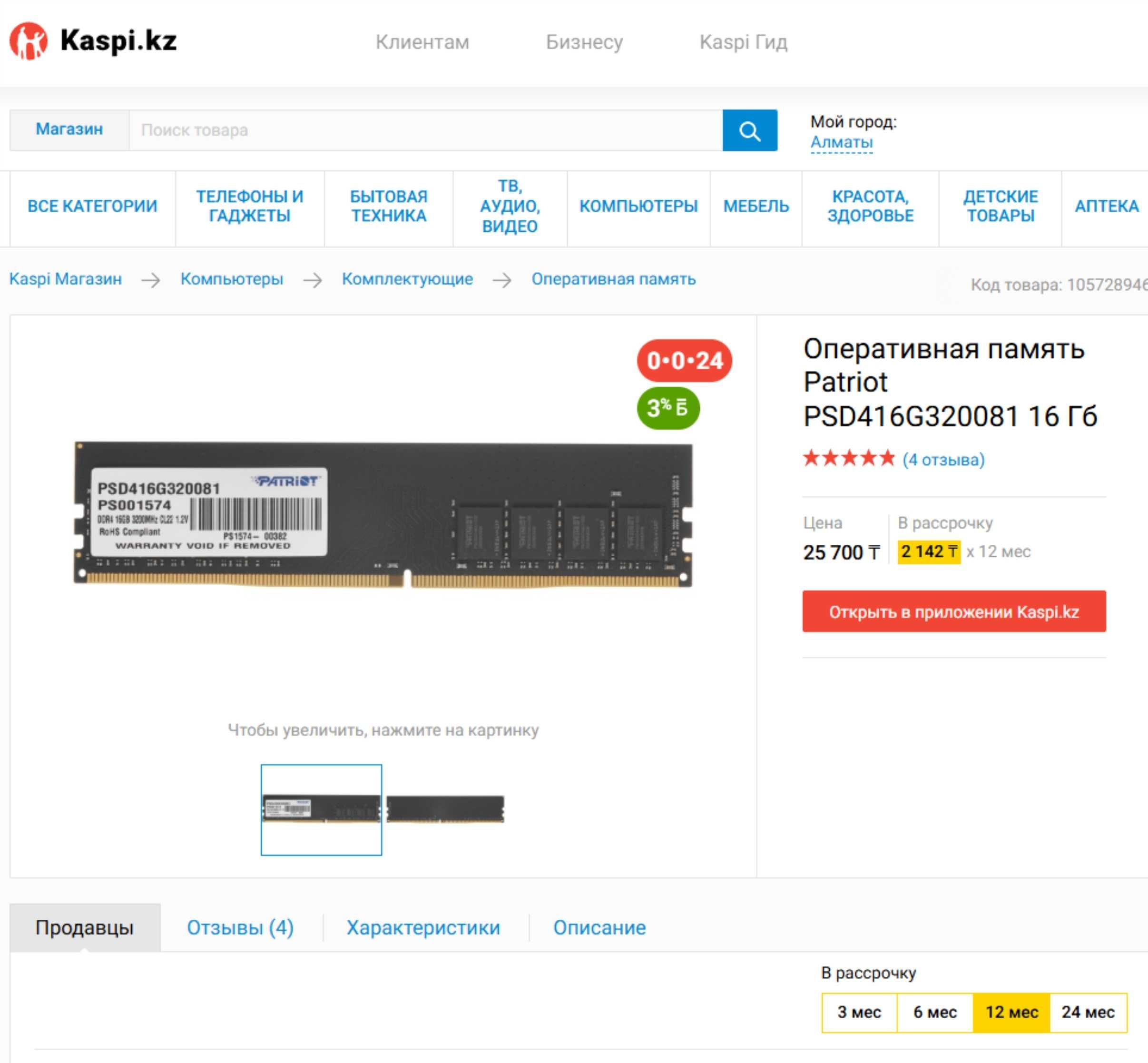
Task: Go to Оперативная память breadcrumb
Action: click(613, 279)
